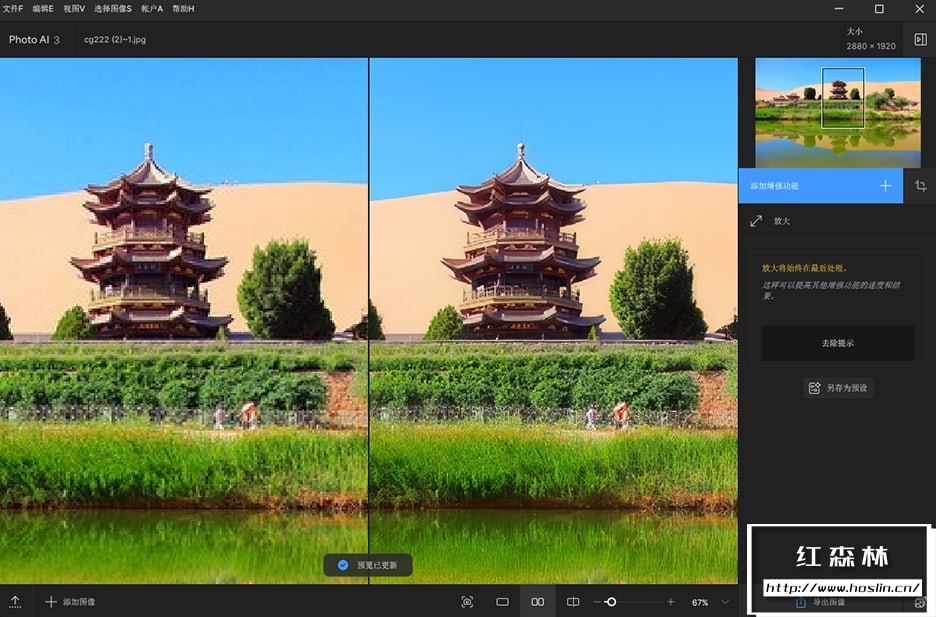Click the 去除提示 button
This screenshot has width=936, height=617.
click(838, 343)
